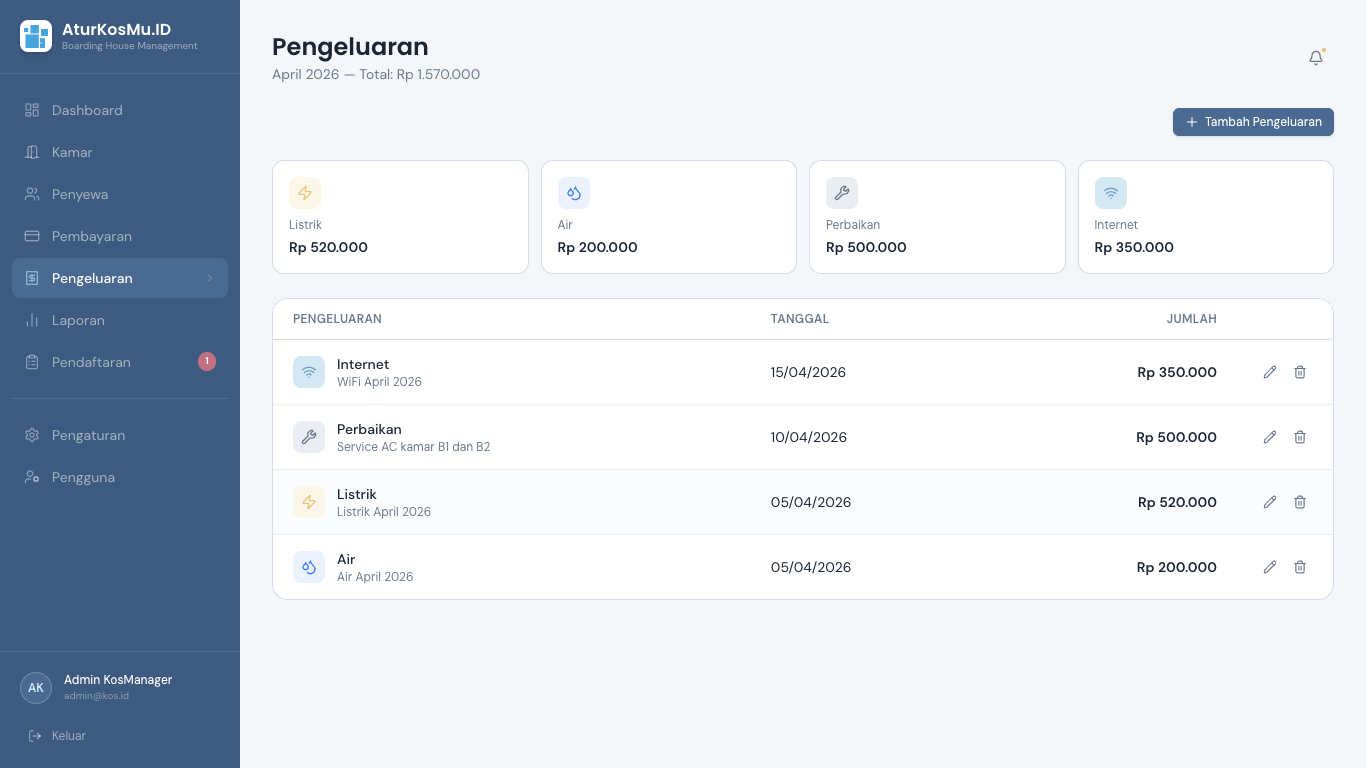Edit the Air April 2026 expense

point(1270,567)
